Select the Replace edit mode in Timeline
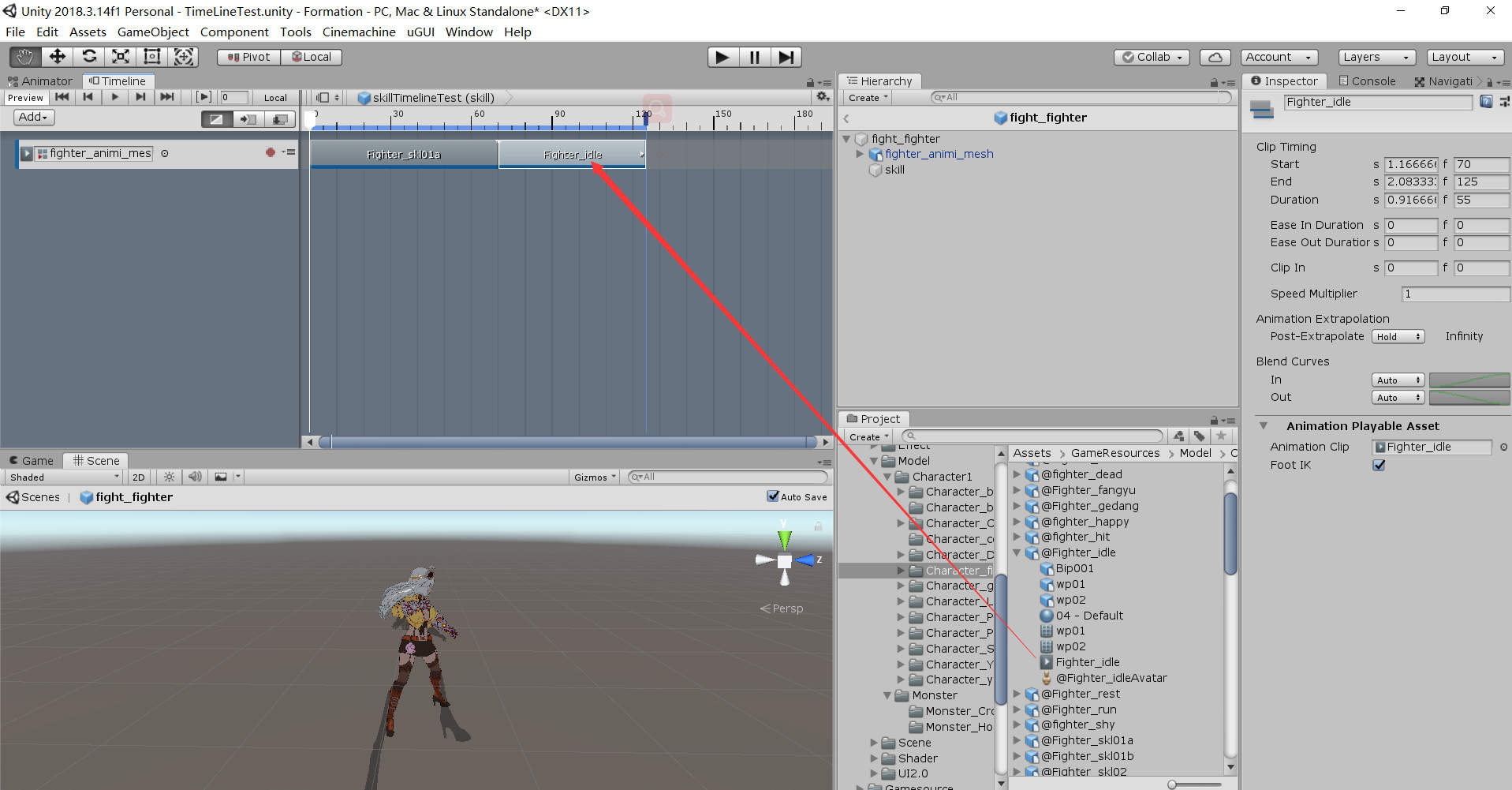1512x790 pixels. pyautogui.click(x=279, y=119)
